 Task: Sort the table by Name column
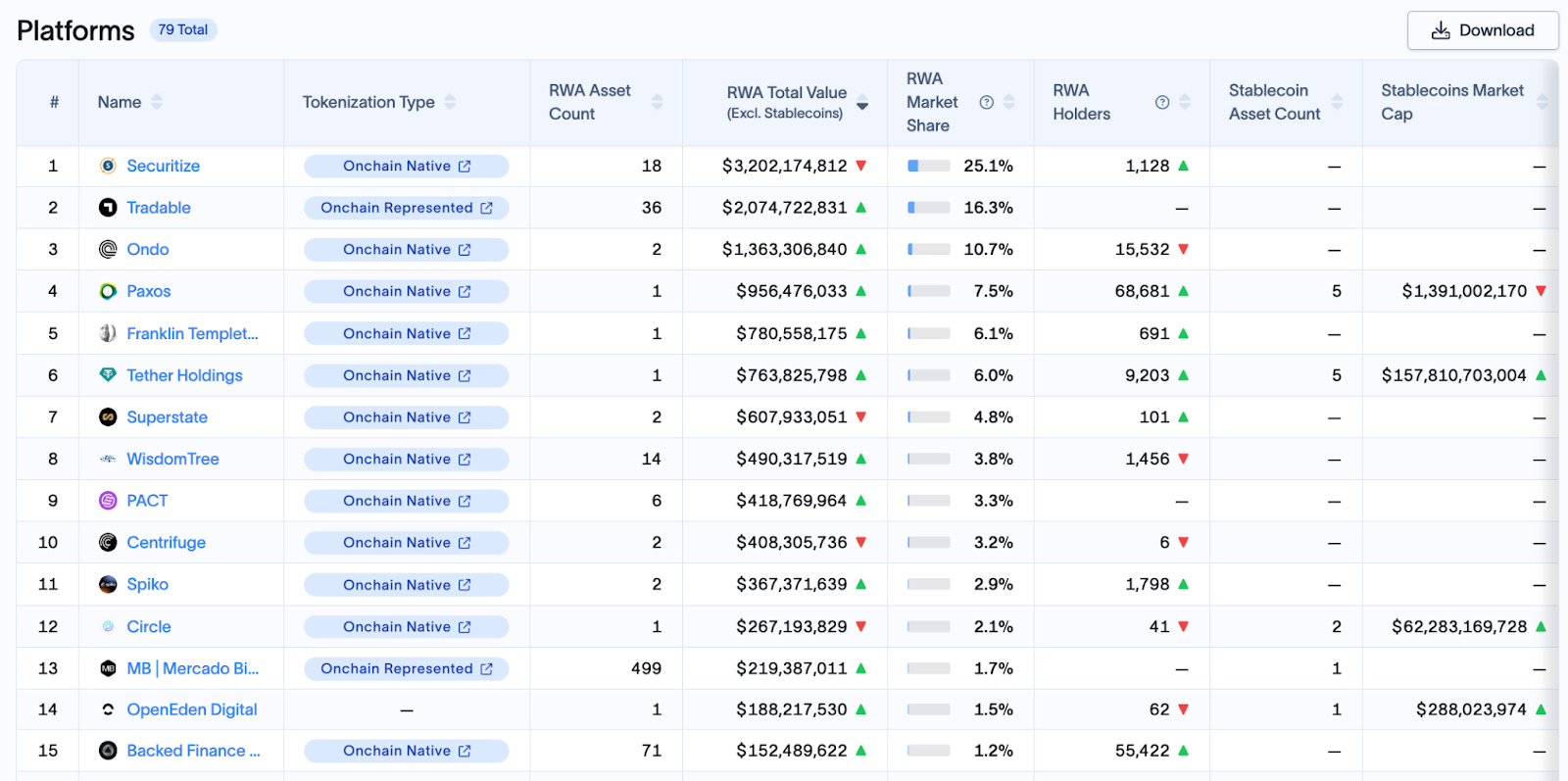tap(157, 102)
